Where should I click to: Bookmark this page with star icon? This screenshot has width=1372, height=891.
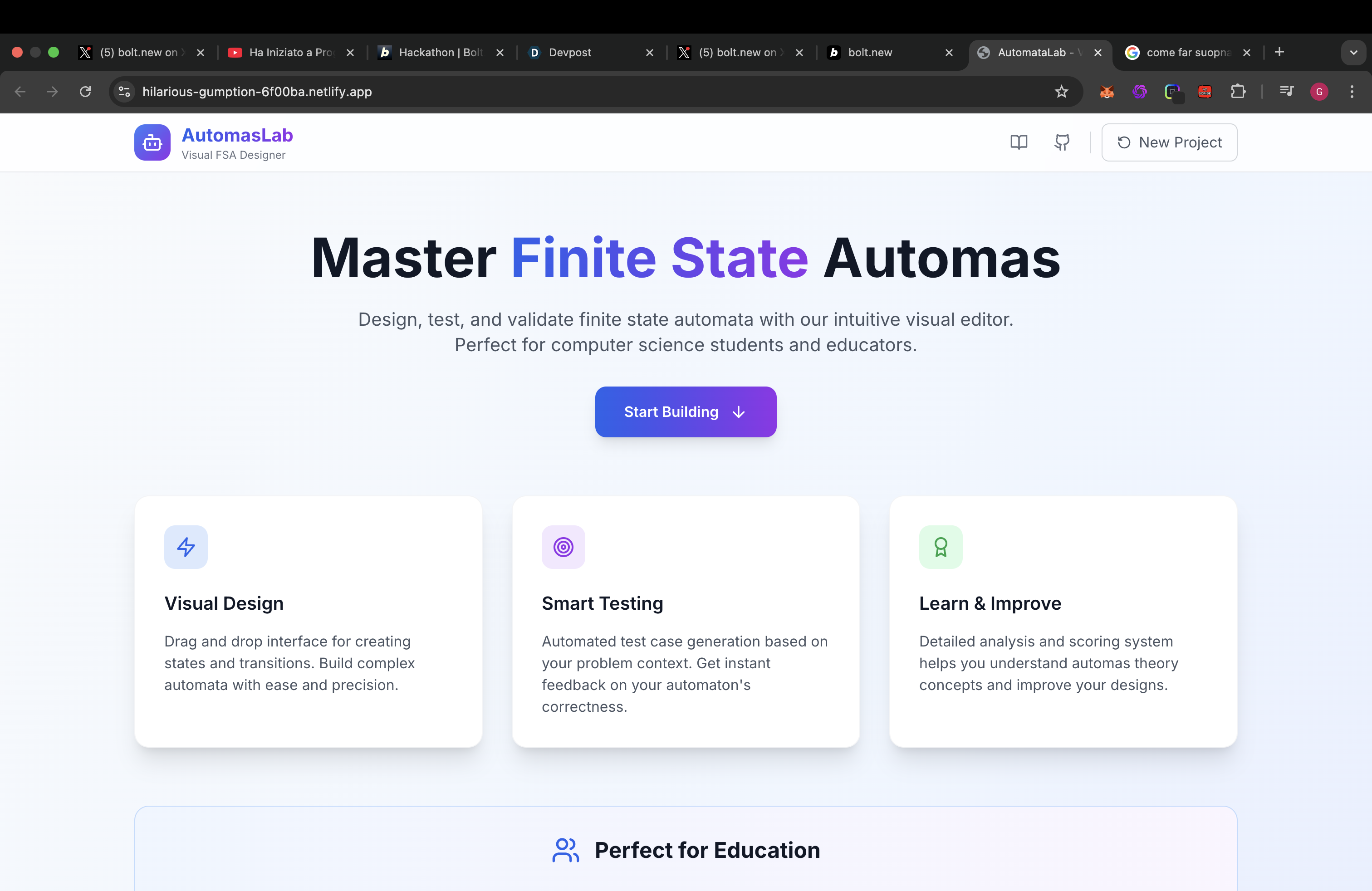pos(1061,92)
